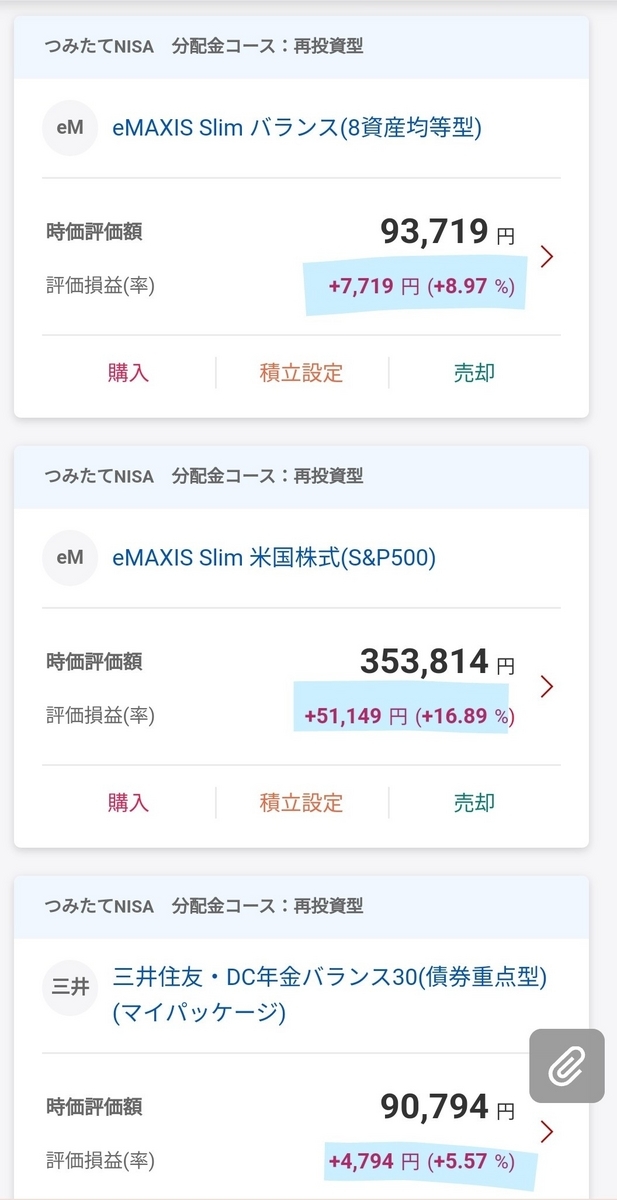The width and height of the screenshot is (617, 1200).
Task: Tap the highlighted +7,719 円 profit figure
Action: [x=374, y=286]
